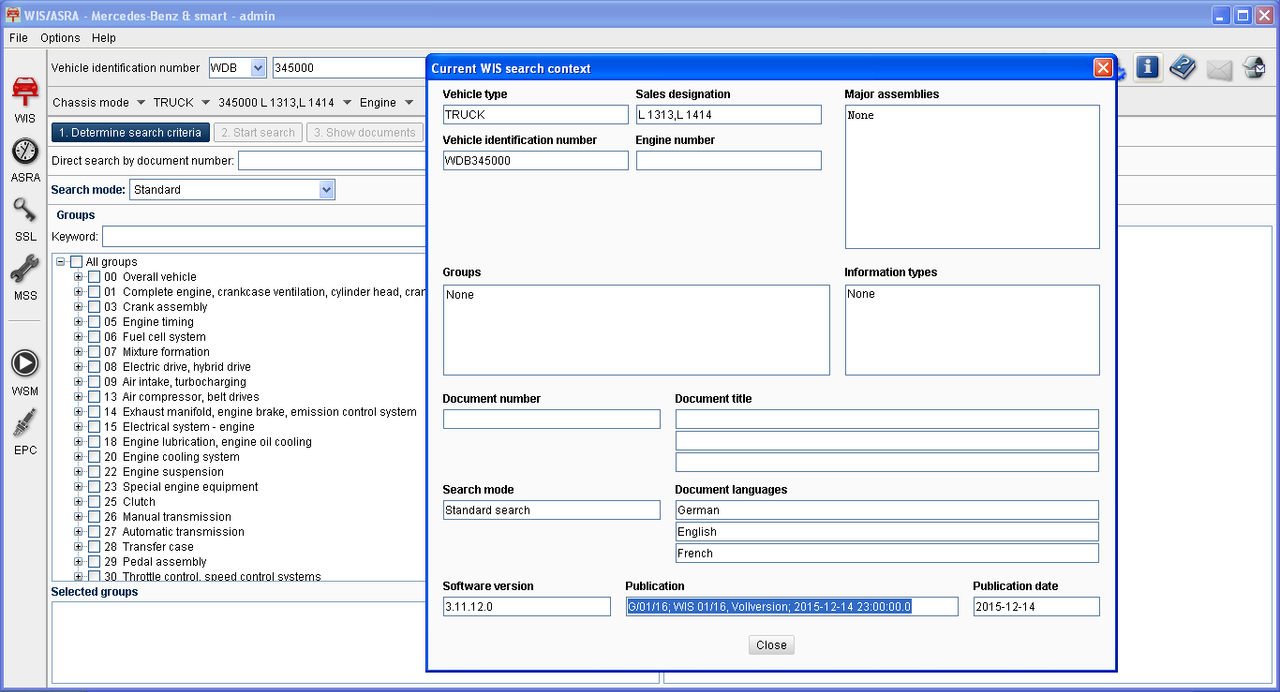1280x692 pixels.
Task: Select 22 Engine suspension tree row
Action: click(163, 472)
